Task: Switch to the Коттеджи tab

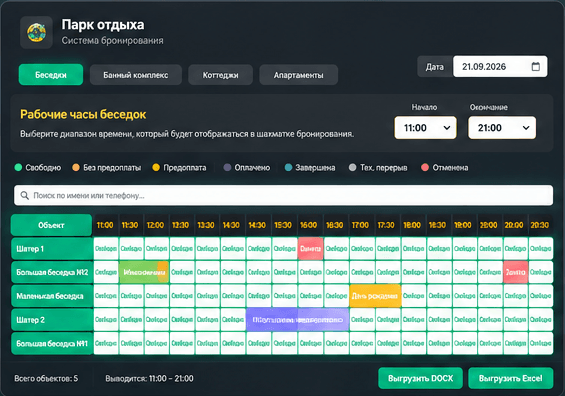Action: [220, 75]
